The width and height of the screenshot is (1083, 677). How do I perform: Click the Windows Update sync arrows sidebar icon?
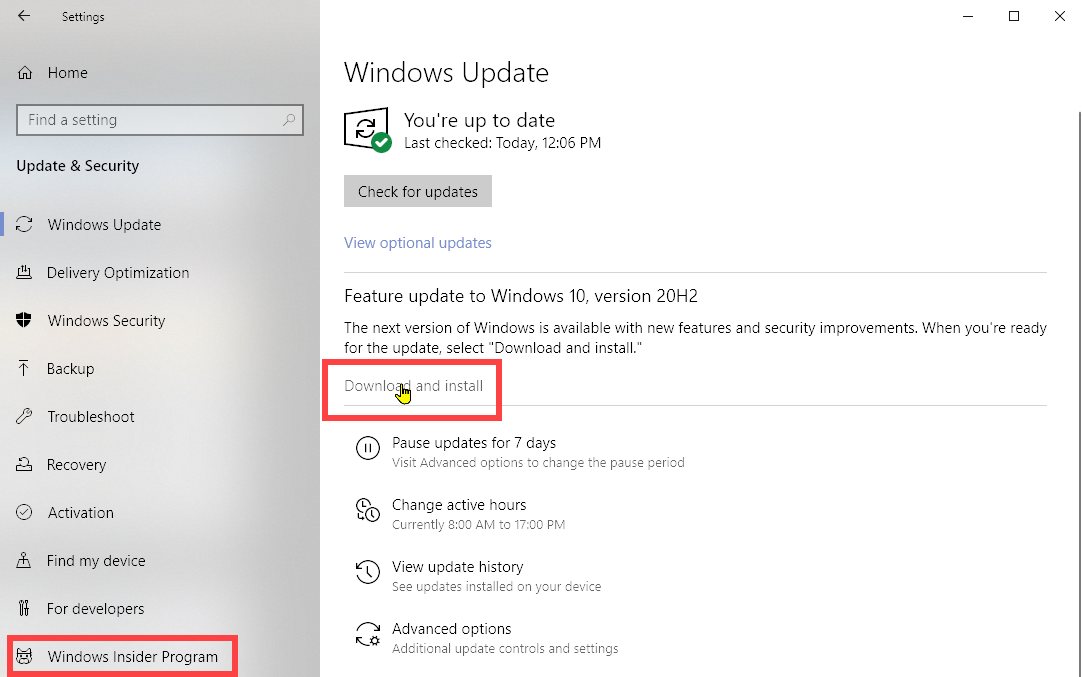24,225
